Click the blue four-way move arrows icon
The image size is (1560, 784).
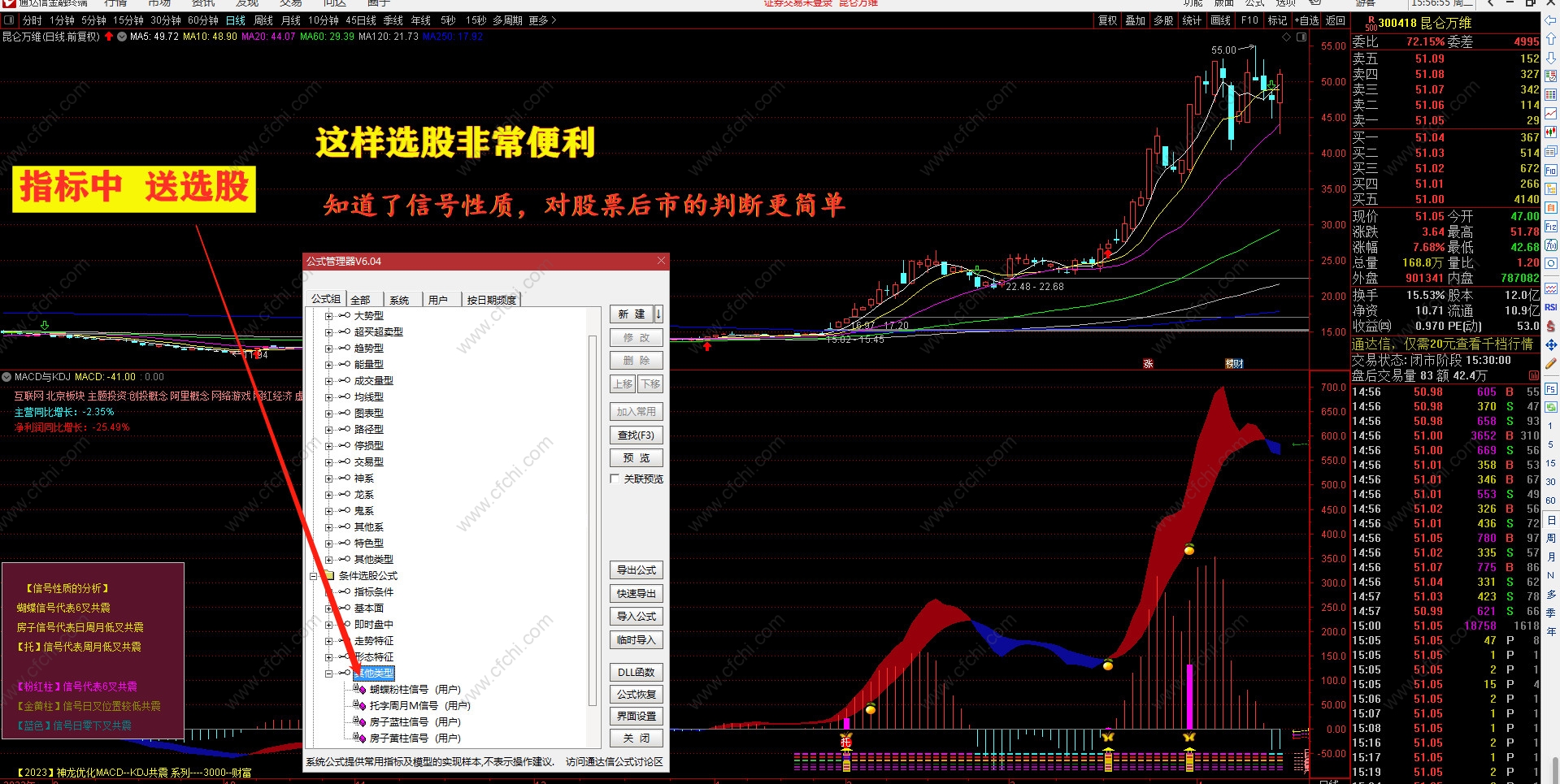(1551, 345)
